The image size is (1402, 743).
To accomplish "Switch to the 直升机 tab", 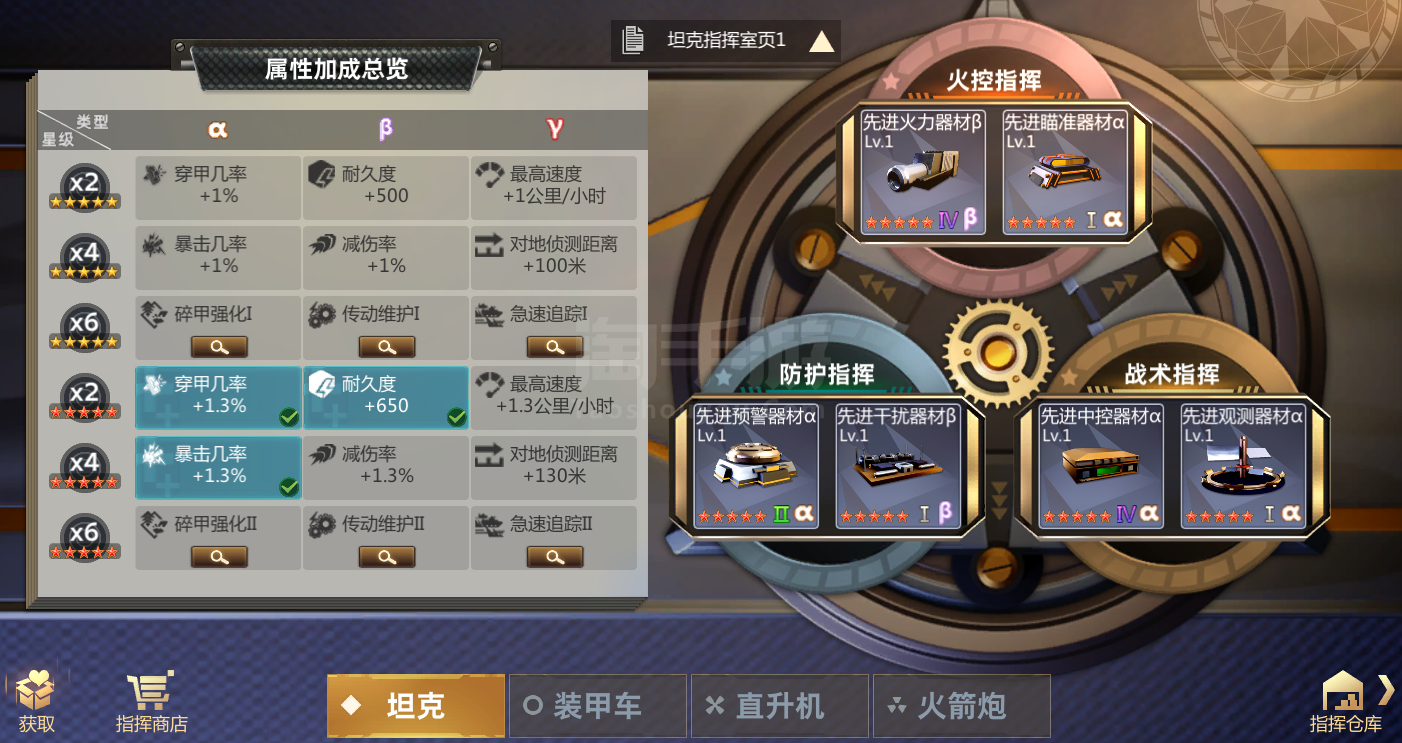I will pyautogui.click(x=780, y=706).
